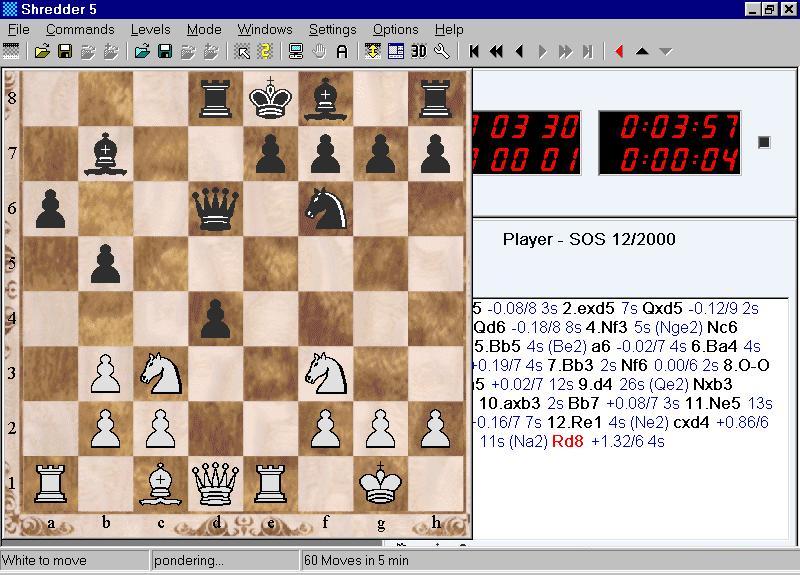800x575 pixels.
Task: Open the Commands menu
Action: pyautogui.click(x=80, y=30)
